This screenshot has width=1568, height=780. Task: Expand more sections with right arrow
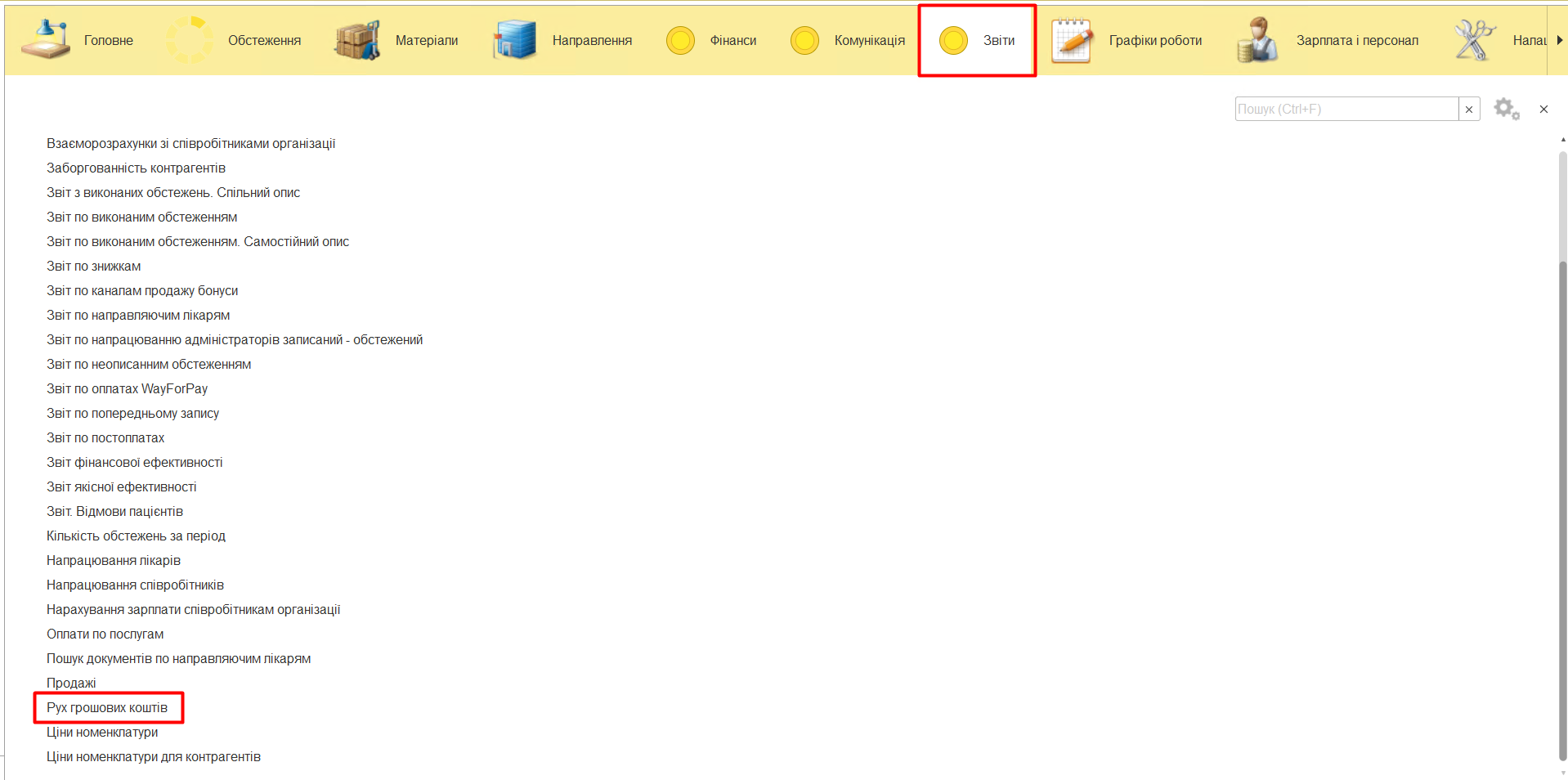1559,40
